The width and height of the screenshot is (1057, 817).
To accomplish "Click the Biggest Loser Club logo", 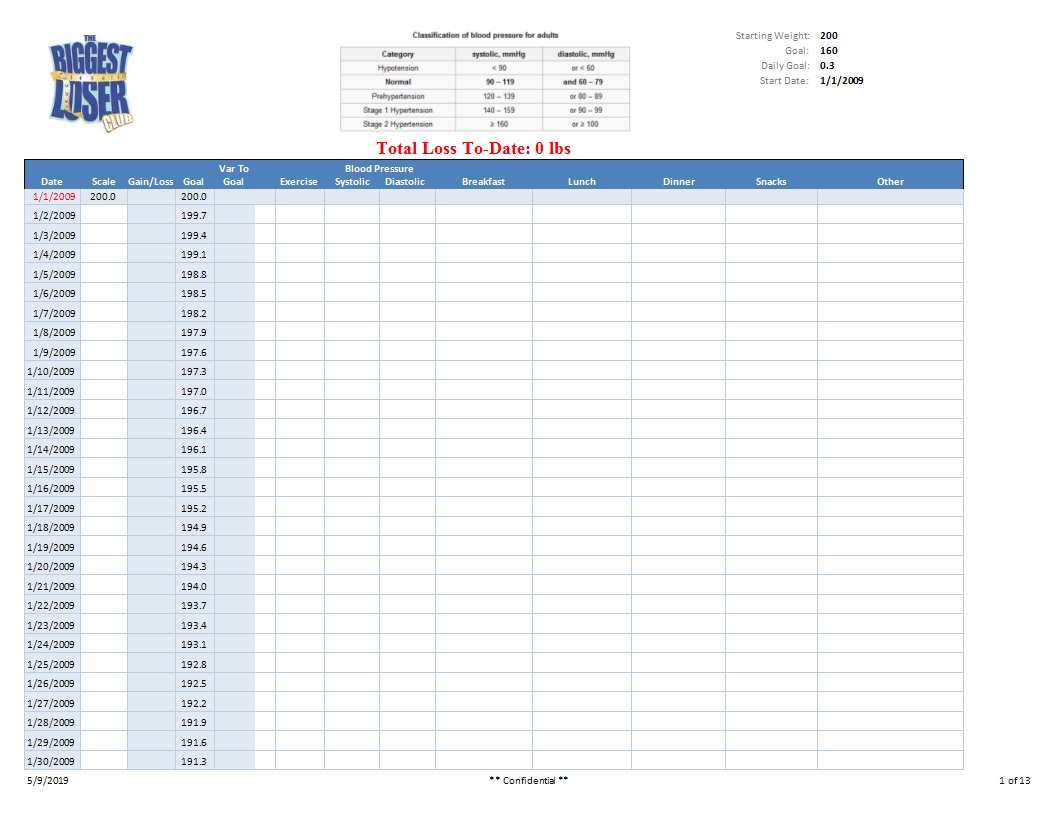I will point(91,83).
